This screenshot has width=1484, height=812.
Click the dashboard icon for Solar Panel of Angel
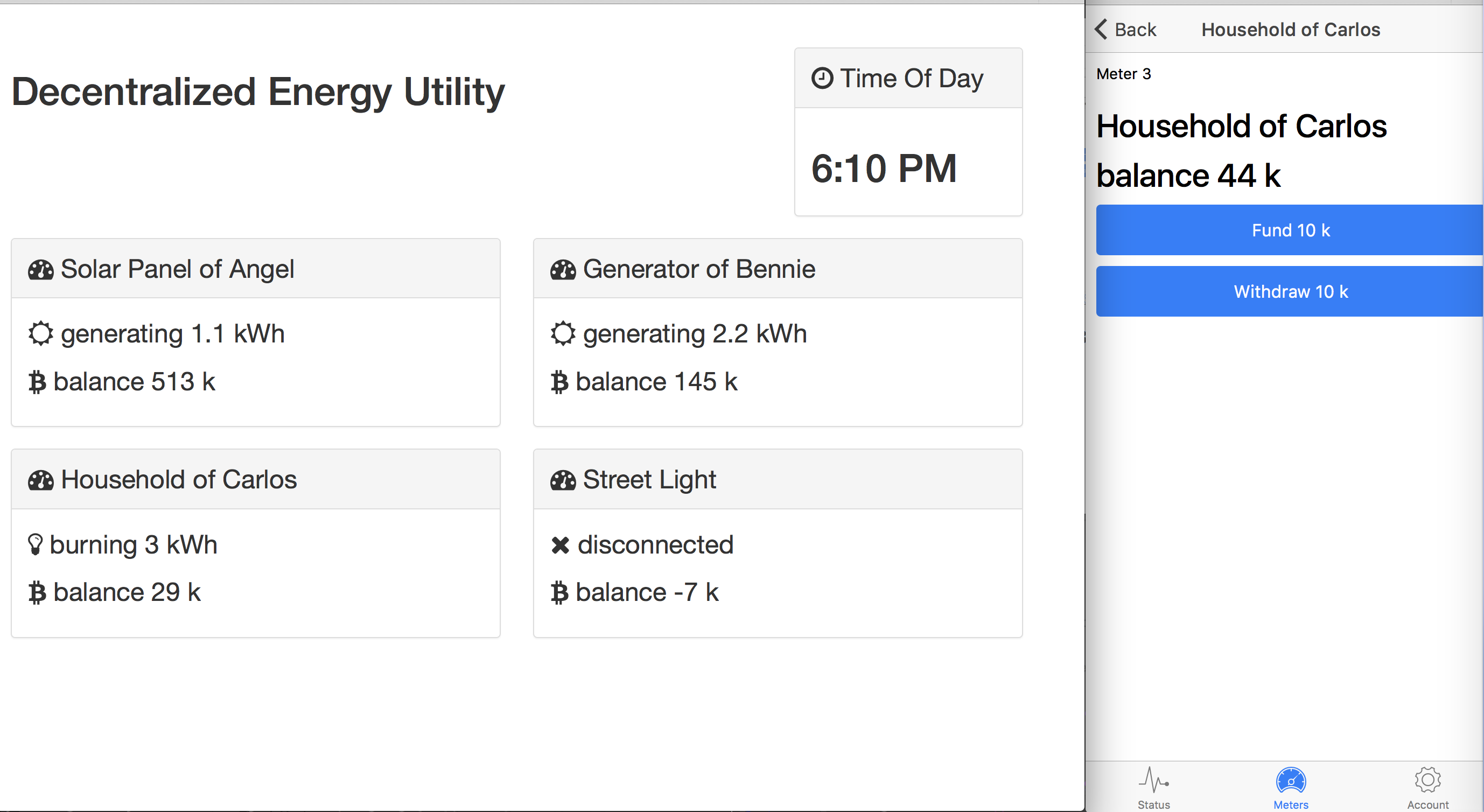pyautogui.click(x=41, y=270)
